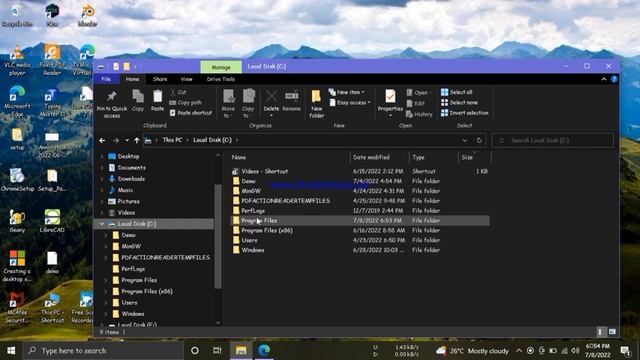Image resolution: width=640 pixels, height=360 pixels.
Task: Click History in Open group
Action: 419,114
